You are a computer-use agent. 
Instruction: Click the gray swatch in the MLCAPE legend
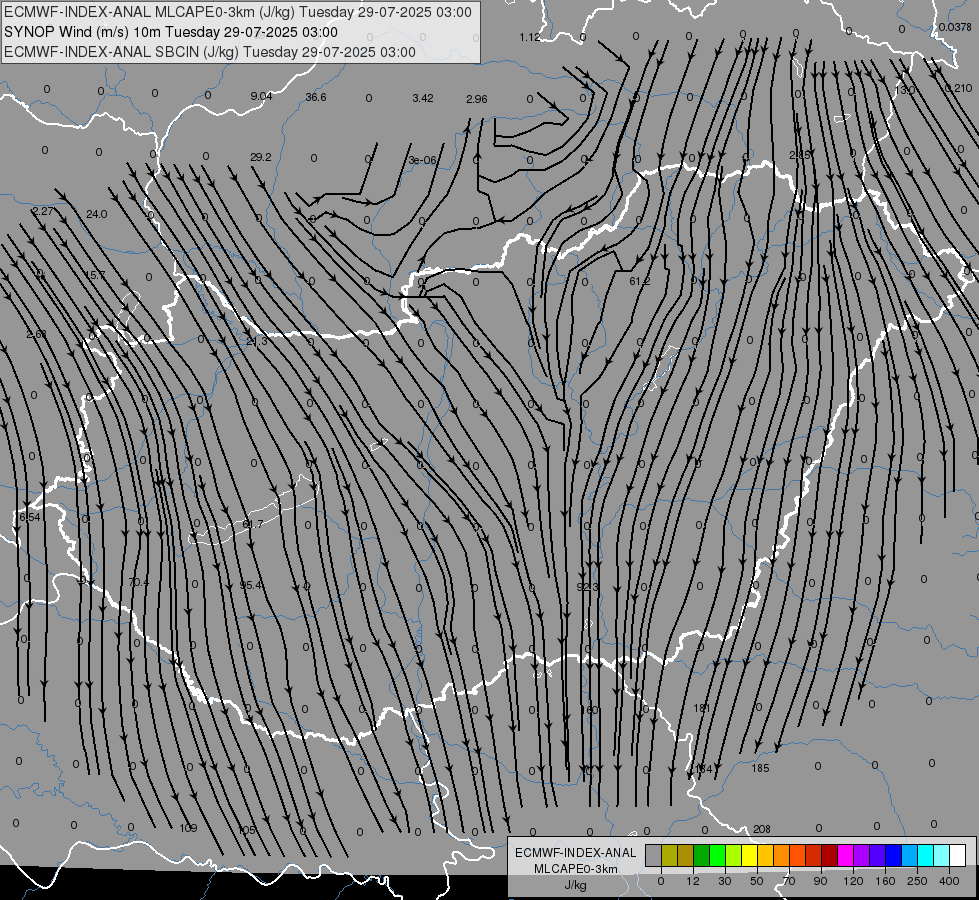(654, 855)
